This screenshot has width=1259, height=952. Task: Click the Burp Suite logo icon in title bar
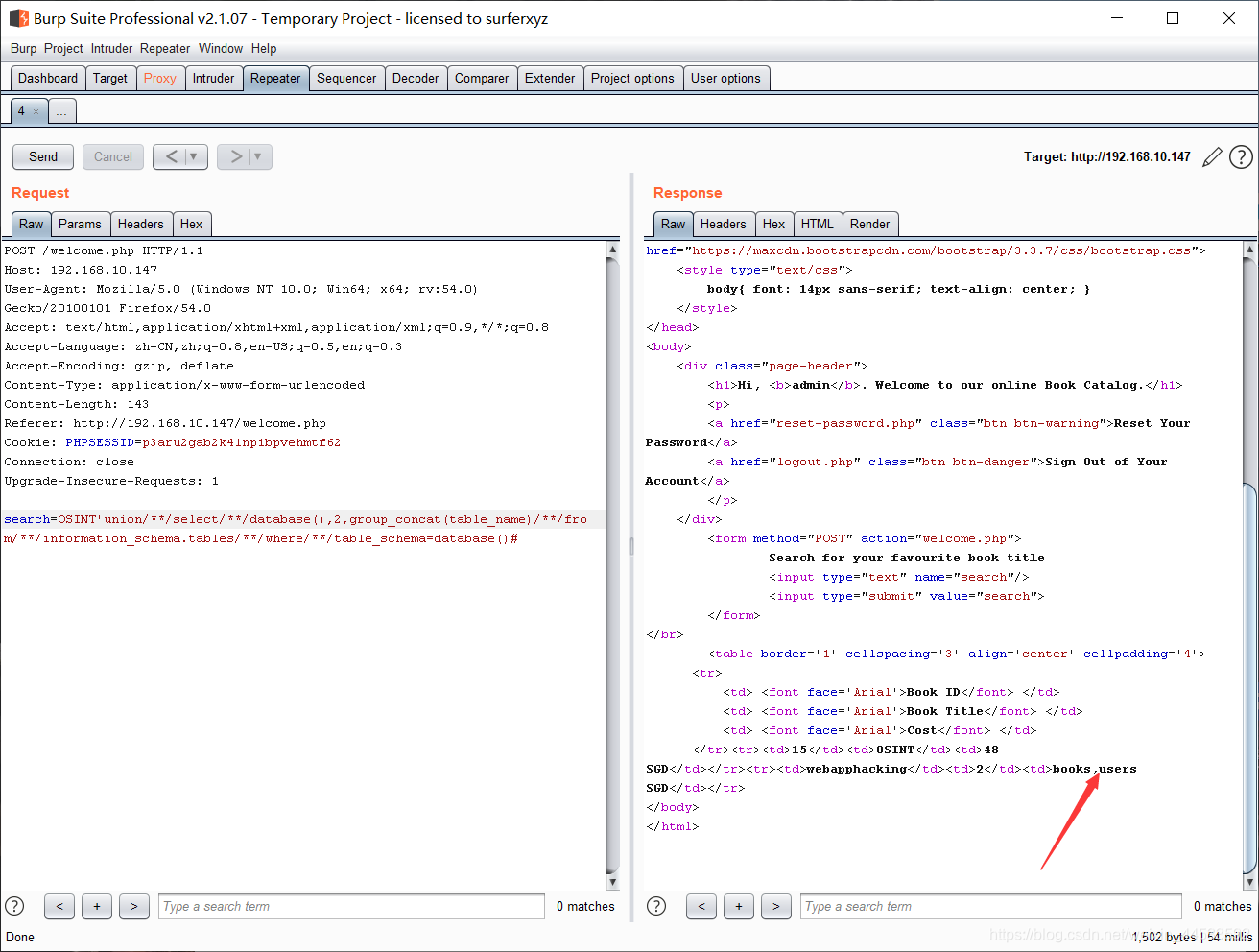click(x=19, y=18)
